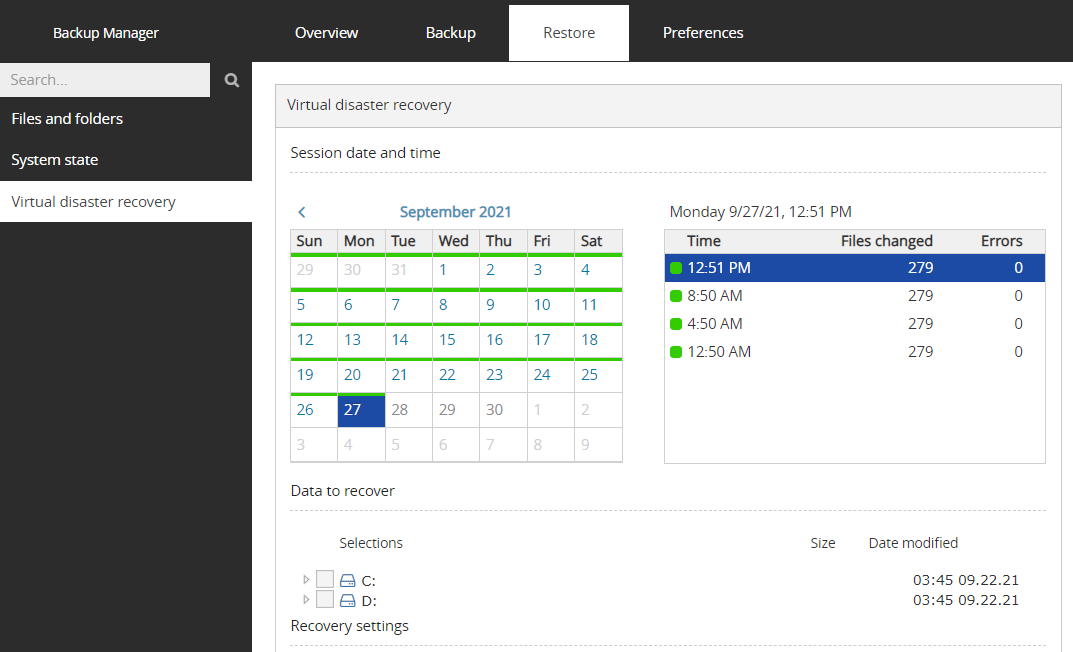The image size is (1073, 652).
Task: Expand the D: drive tree node
Action: (x=306, y=599)
